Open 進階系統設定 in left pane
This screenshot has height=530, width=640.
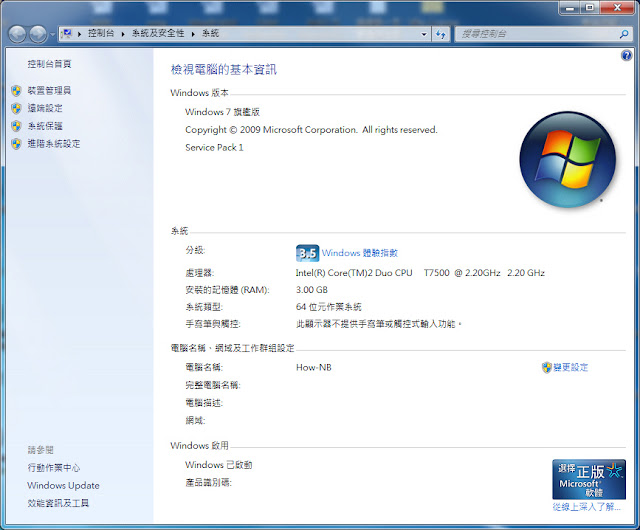(x=54, y=144)
